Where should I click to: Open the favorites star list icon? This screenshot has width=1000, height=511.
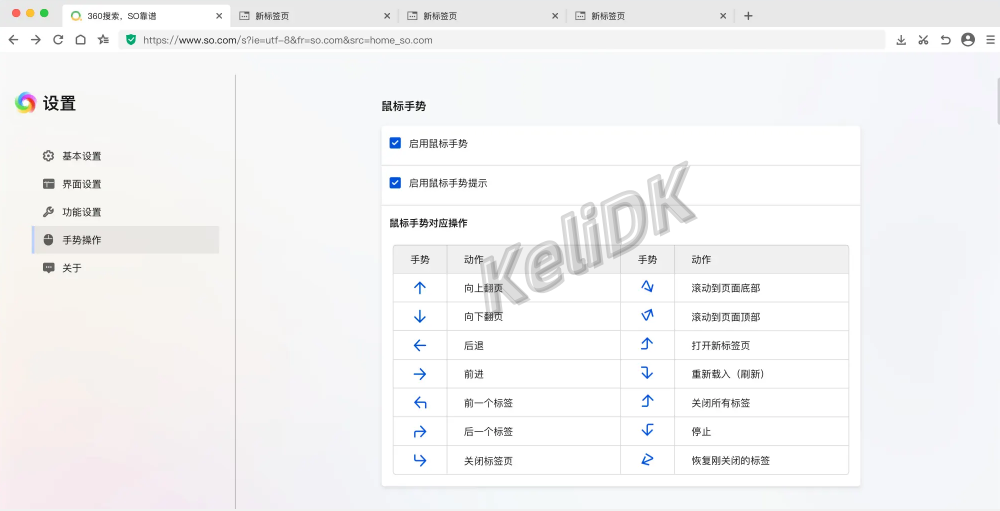click(x=103, y=40)
